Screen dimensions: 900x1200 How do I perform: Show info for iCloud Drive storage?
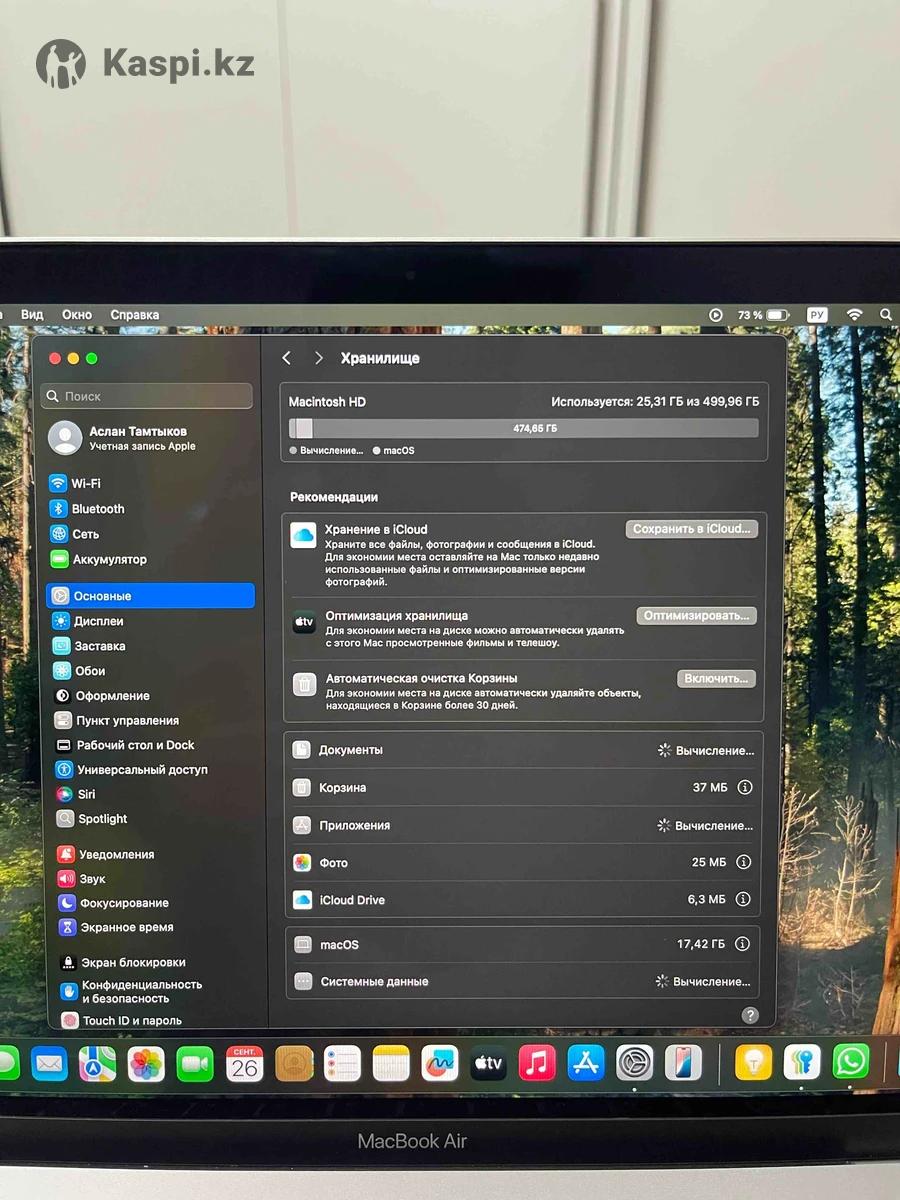coord(743,900)
